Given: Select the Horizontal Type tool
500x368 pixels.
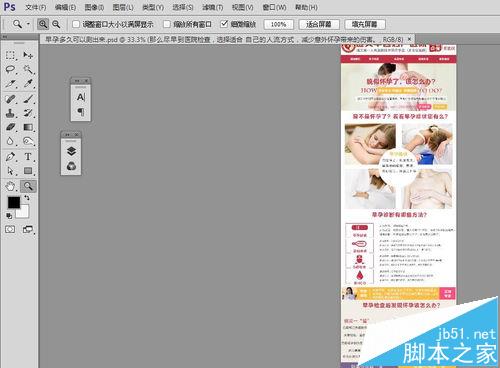Looking at the screenshot, I should click(x=28, y=157).
